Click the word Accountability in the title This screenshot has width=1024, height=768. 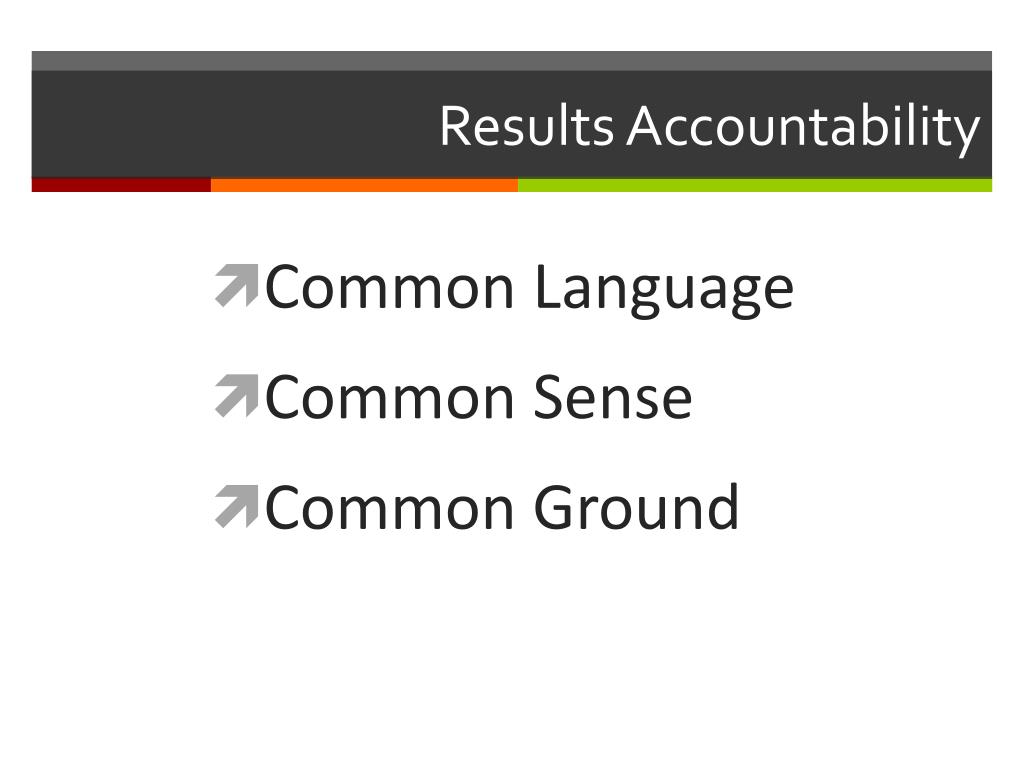pos(804,127)
